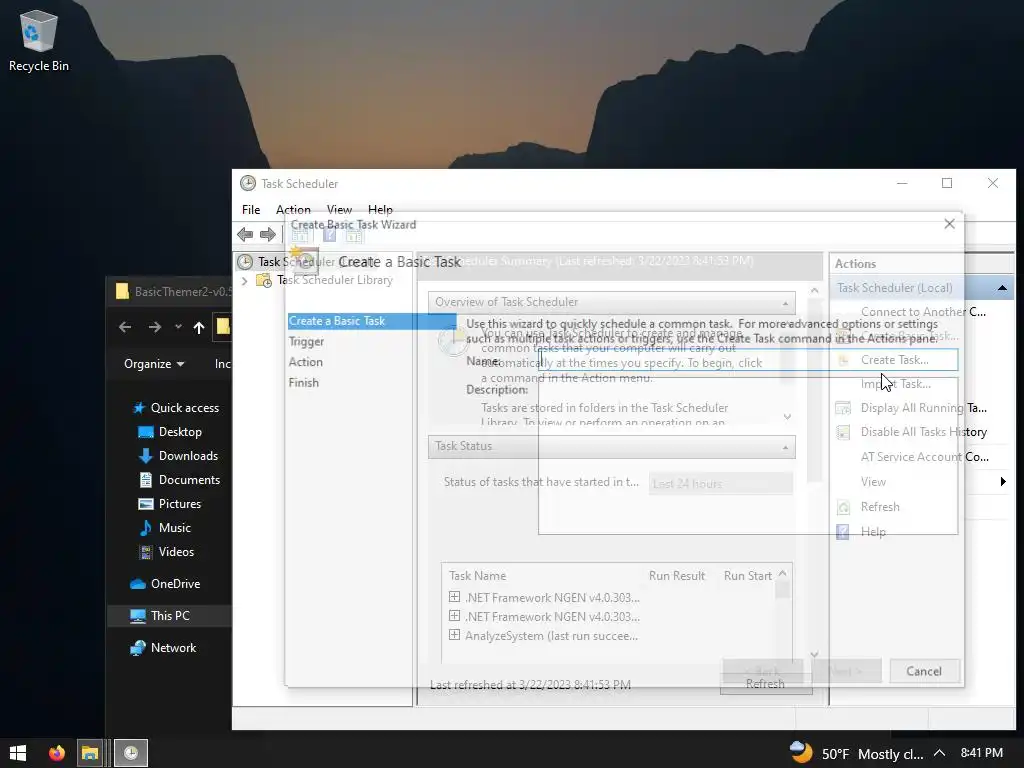Select the Trigger step in the wizard
This screenshot has height=768, width=1024.
point(306,342)
